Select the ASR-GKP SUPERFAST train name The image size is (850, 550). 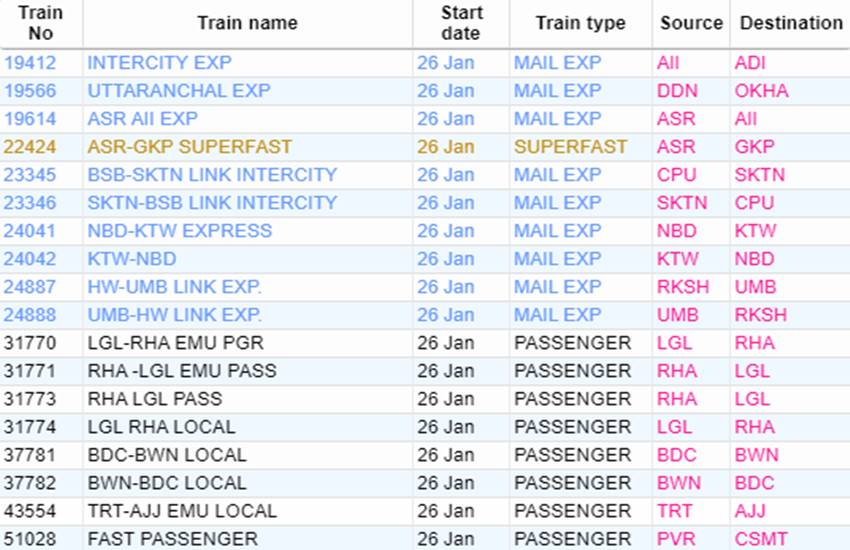click(190, 147)
